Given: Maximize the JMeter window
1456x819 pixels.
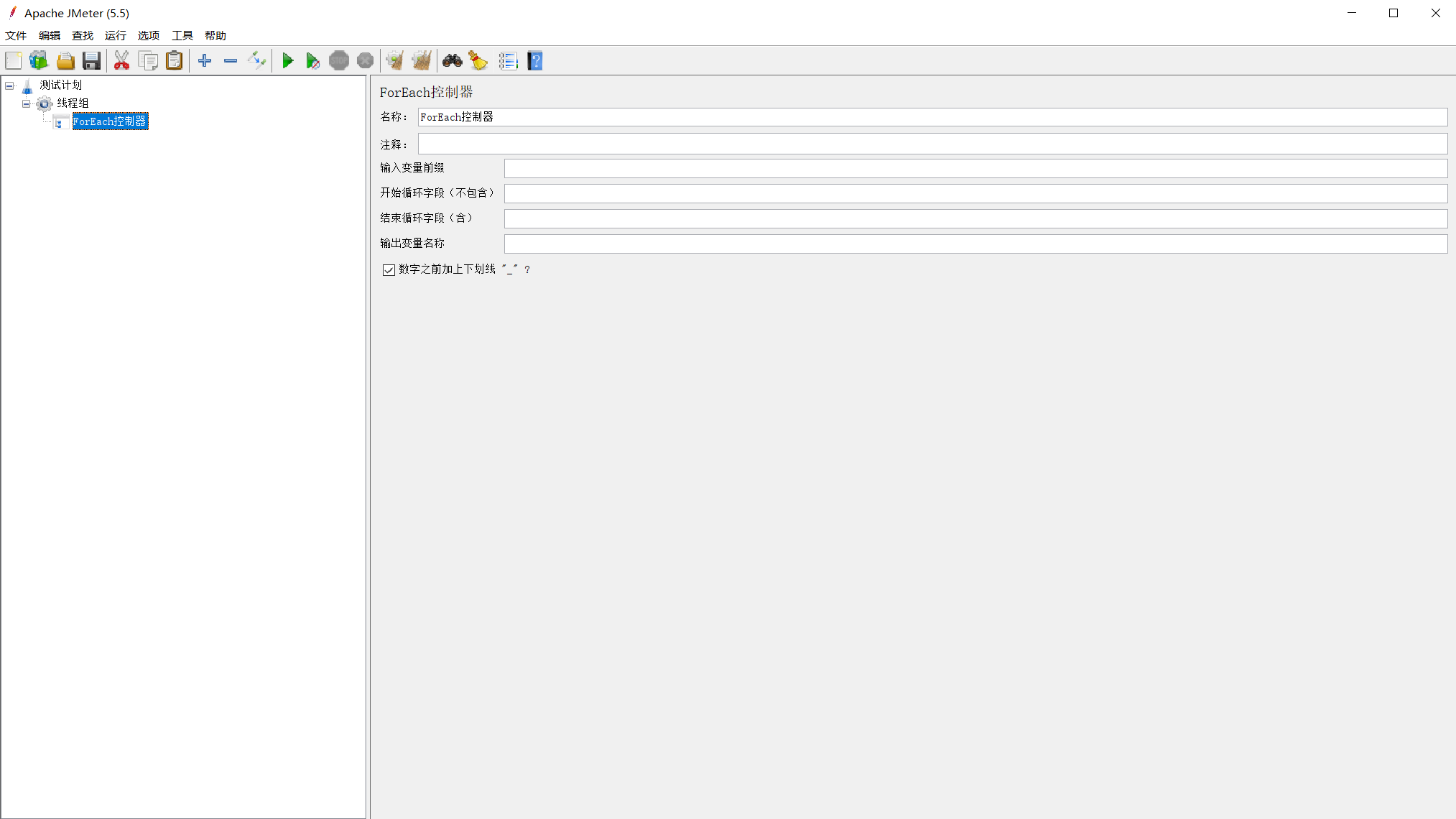Looking at the screenshot, I should 1394,13.
